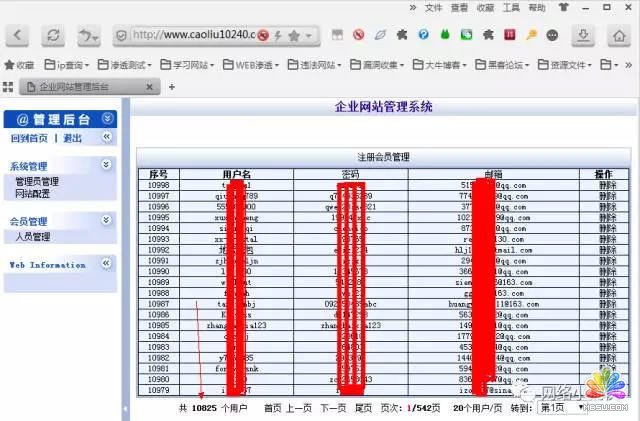The height and width of the screenshot is (421, 640).
Task: Delete the member row 10998
Action: click(x=607, y=185)
